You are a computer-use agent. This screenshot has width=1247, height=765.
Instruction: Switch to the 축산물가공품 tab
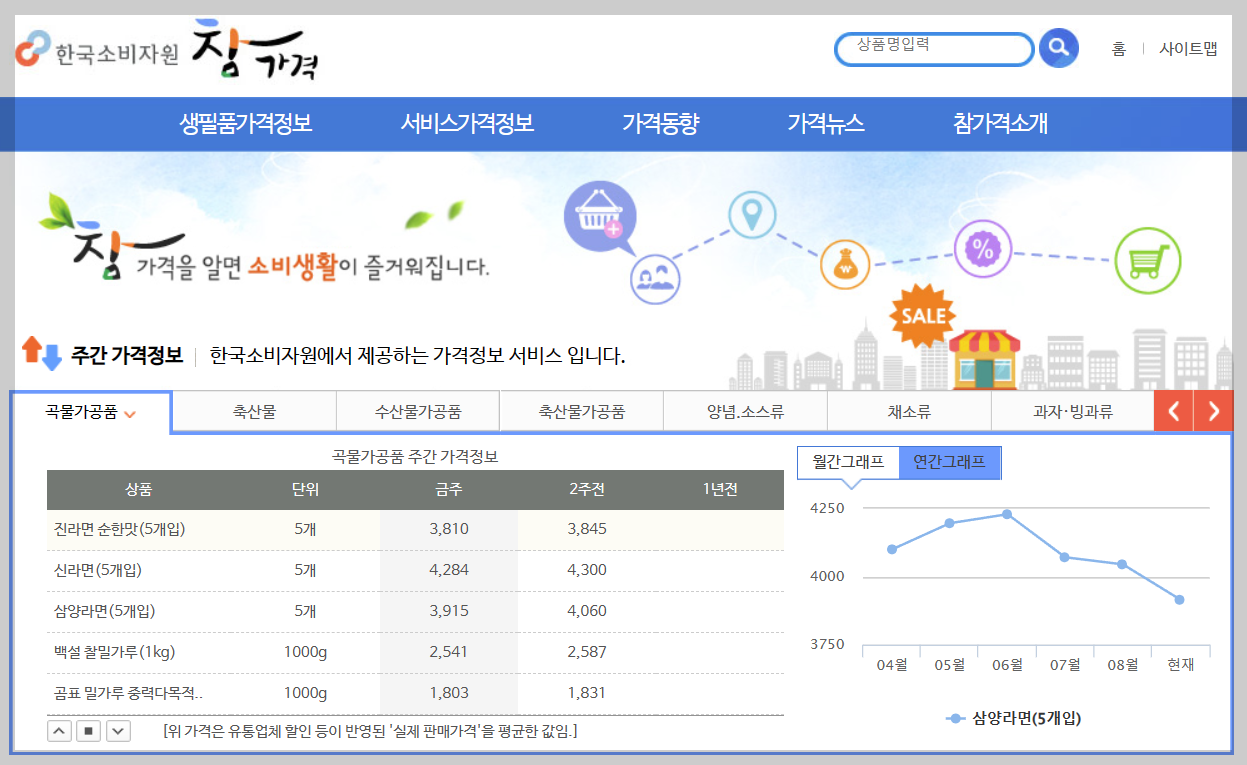[582, 411]
